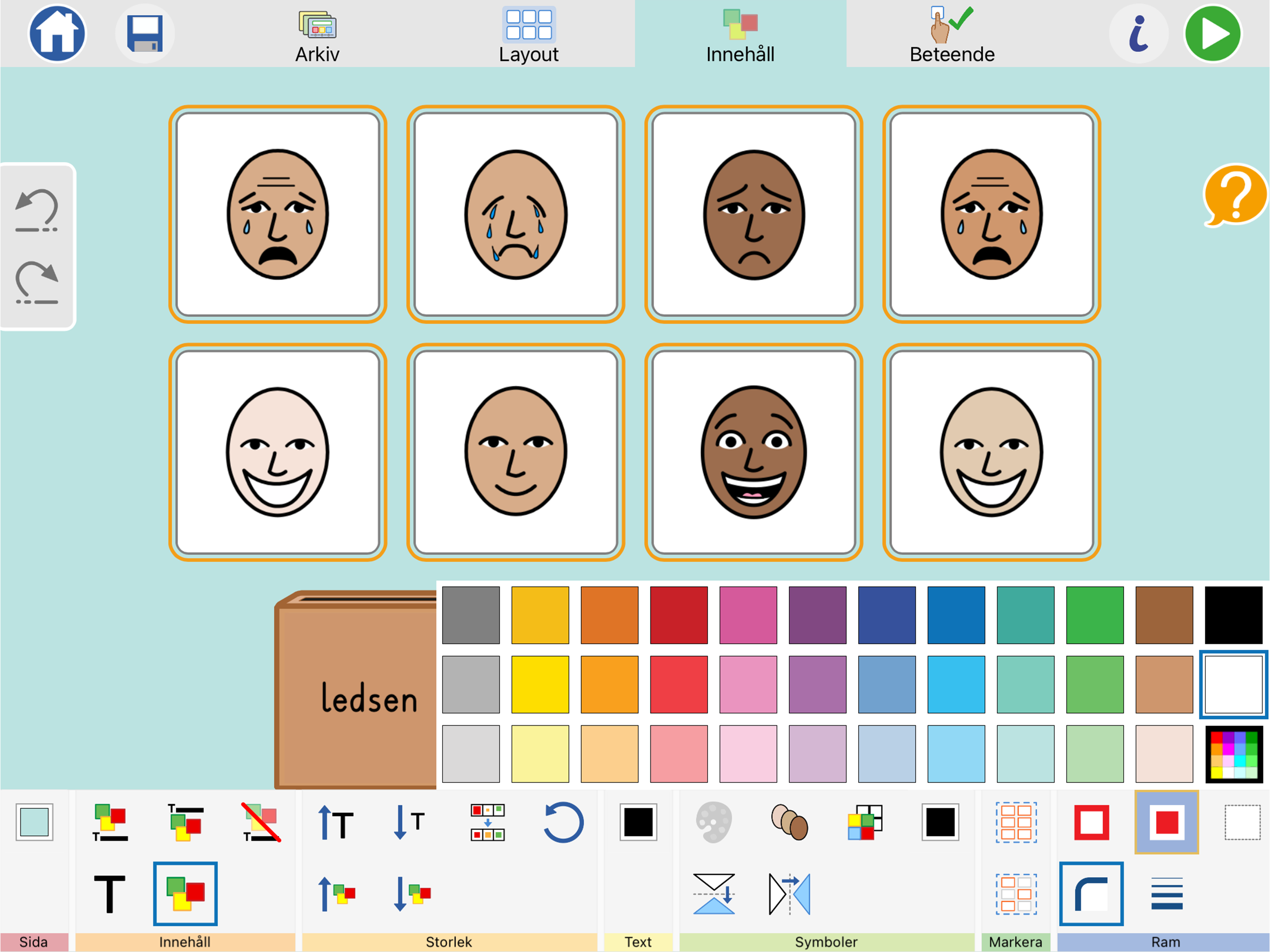Choose the dark purple color swatch

[818, 615]
